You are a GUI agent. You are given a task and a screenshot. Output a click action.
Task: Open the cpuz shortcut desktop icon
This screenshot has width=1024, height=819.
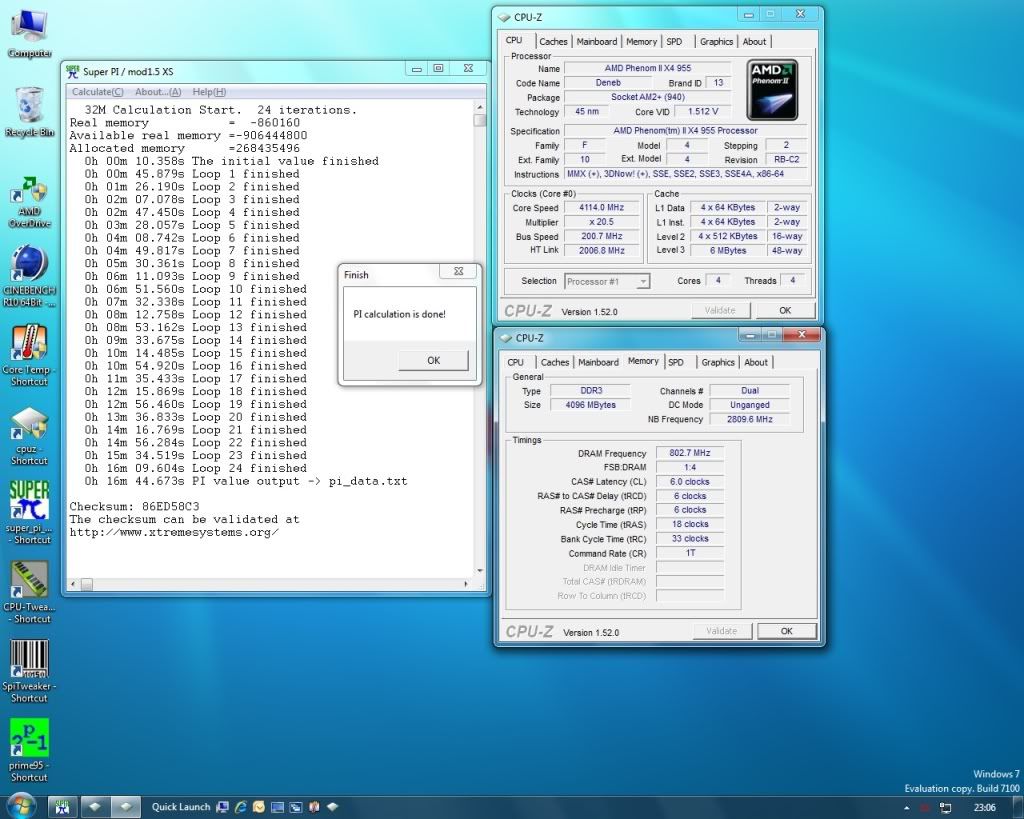click(x=29, y=436)
